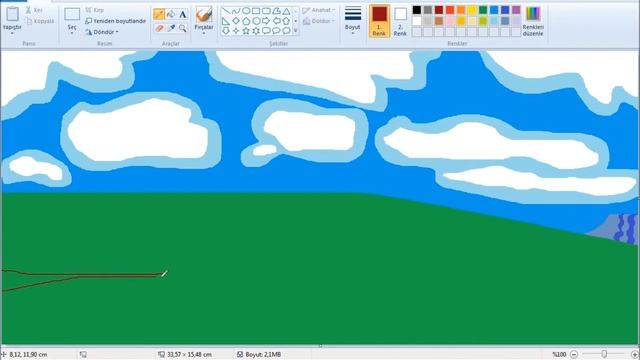Click the Yapıştır paste clipboard button

click(x=12, y=14)
